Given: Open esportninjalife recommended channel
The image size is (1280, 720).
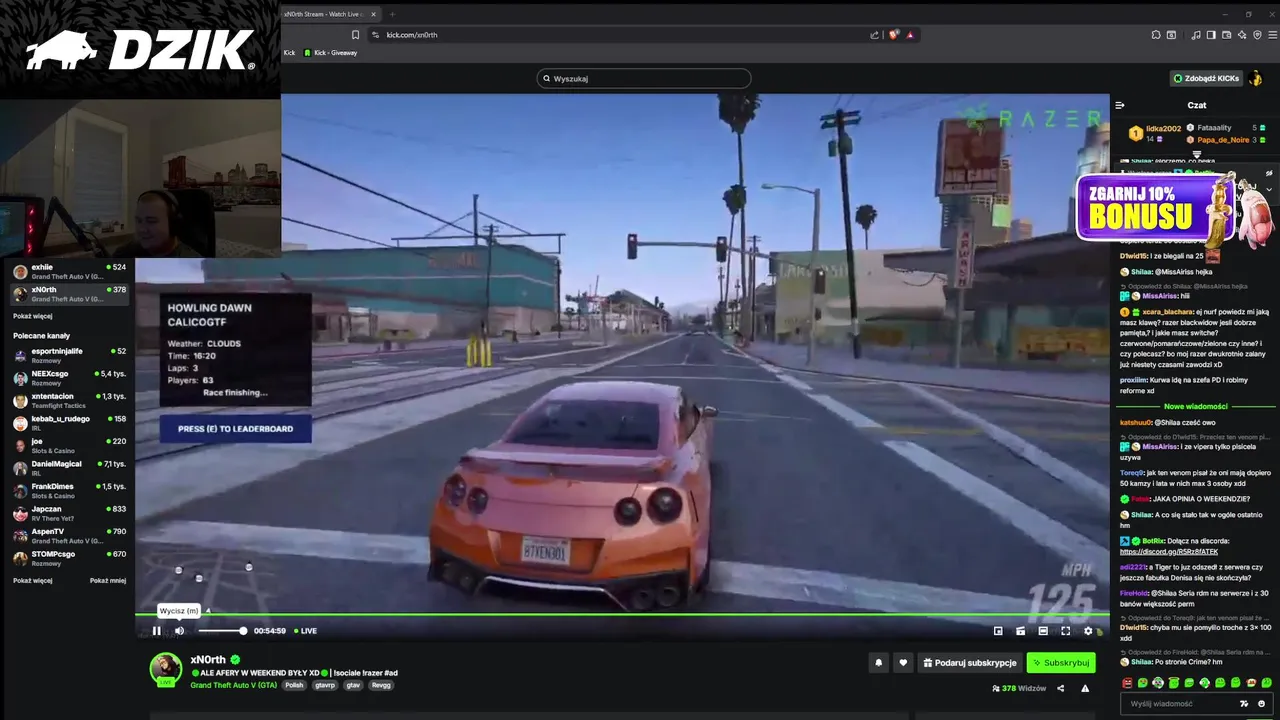Looking at the screenshot, I should point(70,356).
